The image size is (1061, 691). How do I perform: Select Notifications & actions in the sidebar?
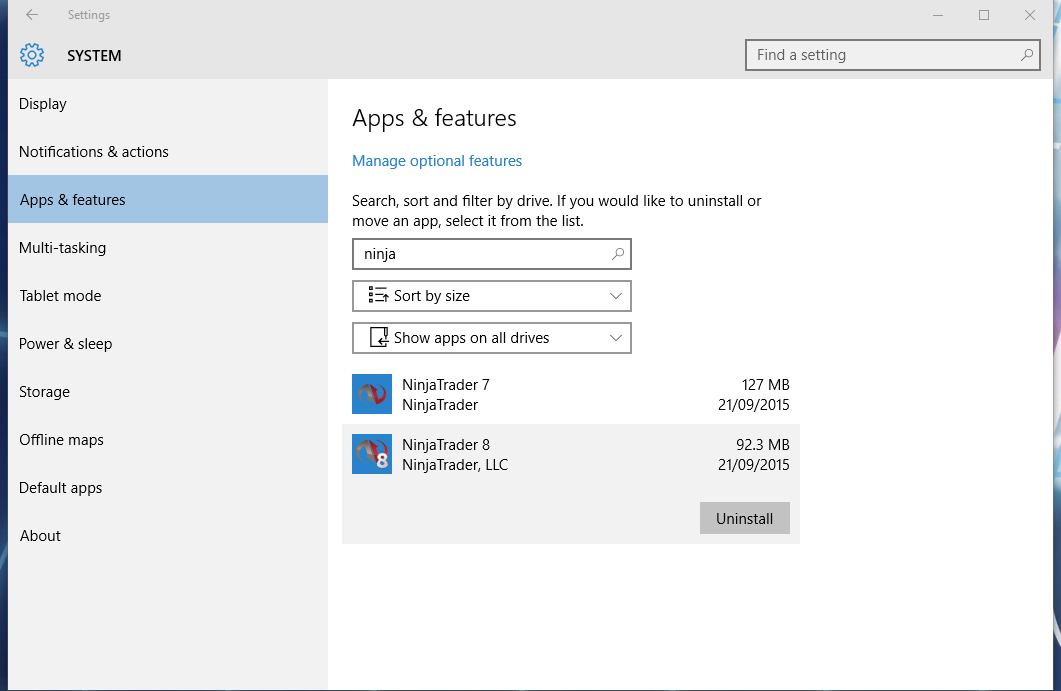[x=94, y=152]
